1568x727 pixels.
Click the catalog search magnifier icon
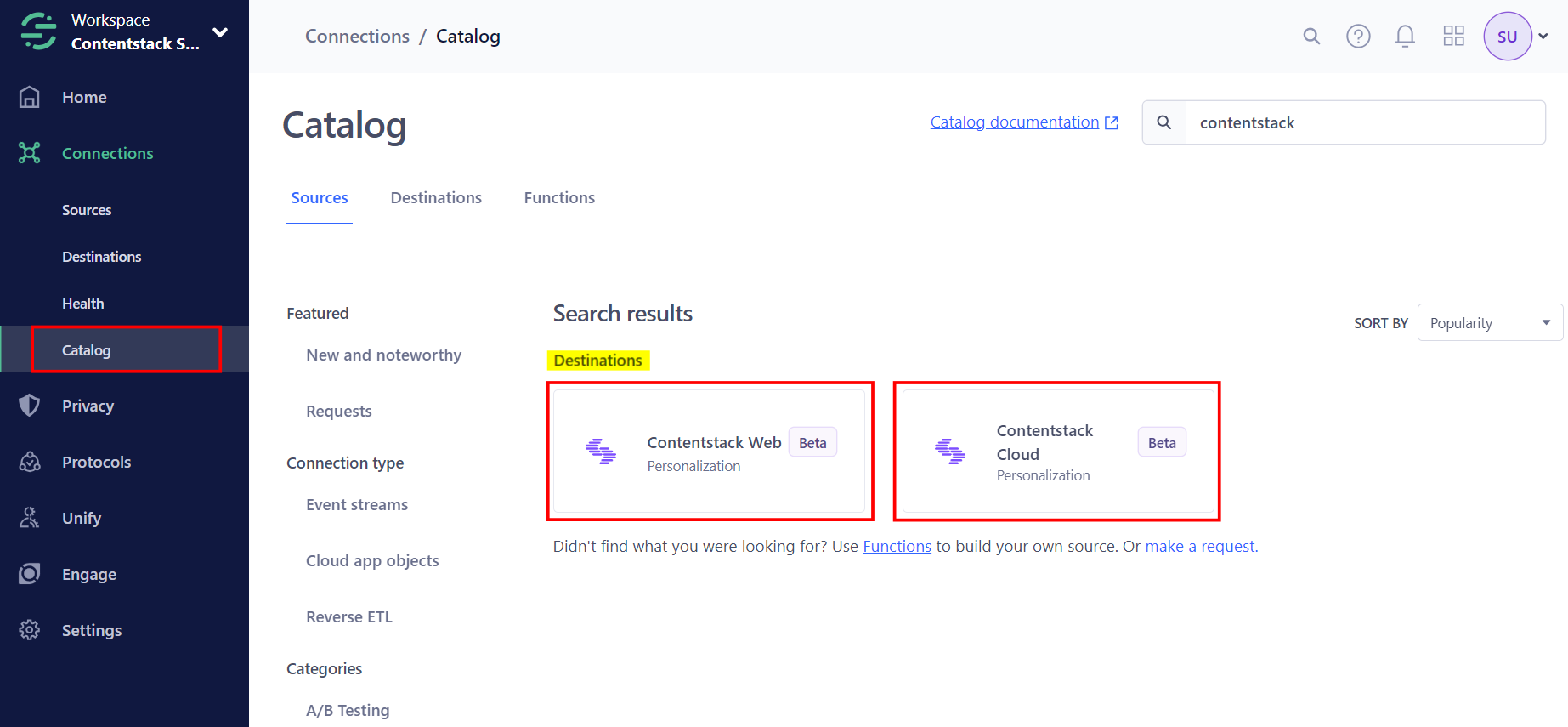coord(1164,122)
